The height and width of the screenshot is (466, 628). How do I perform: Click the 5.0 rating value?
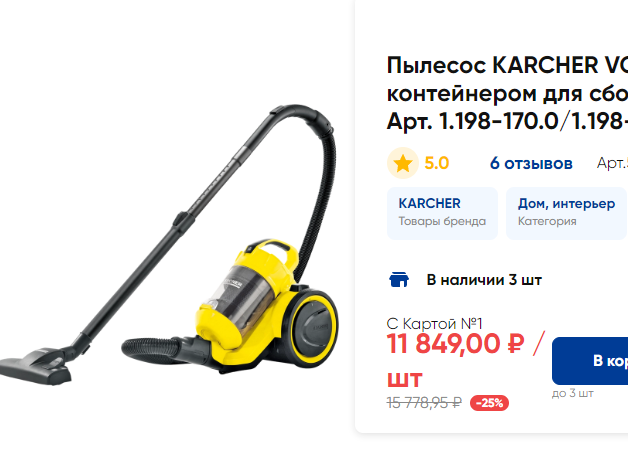(x=437, y=163)
